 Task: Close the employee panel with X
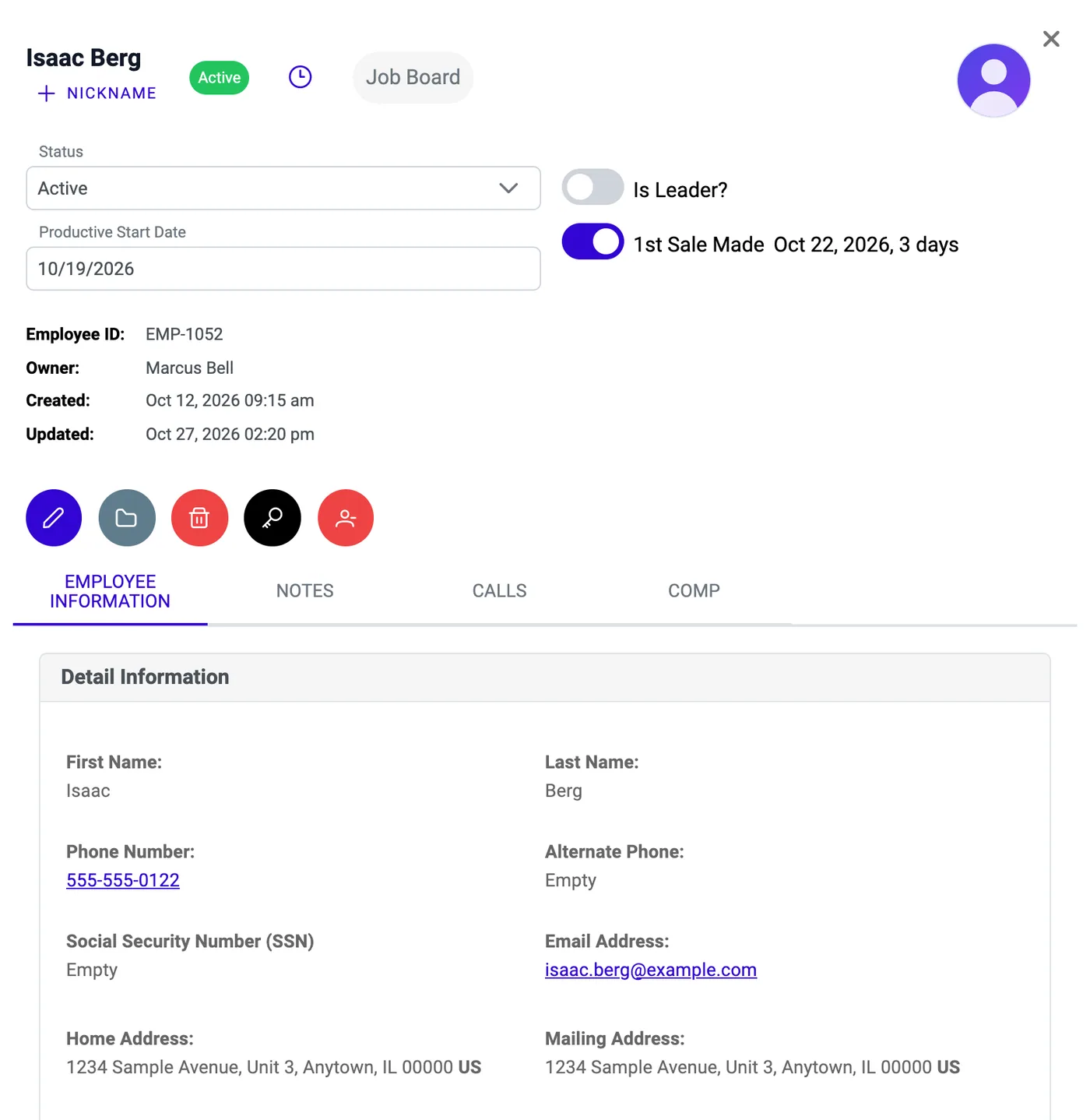pyautogui.click(x=1051, y=39)
